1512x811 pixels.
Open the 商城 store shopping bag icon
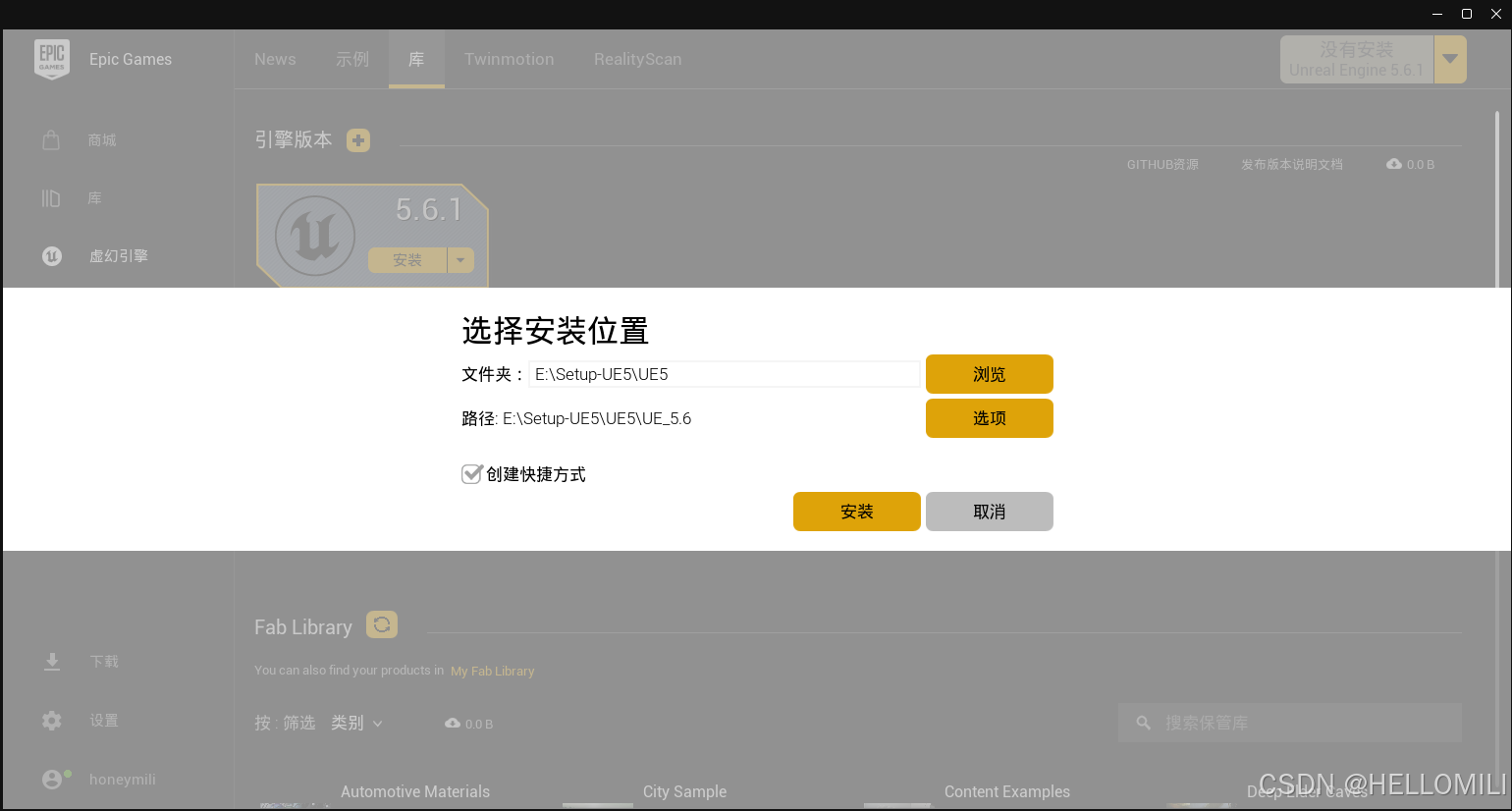(52, 140)
